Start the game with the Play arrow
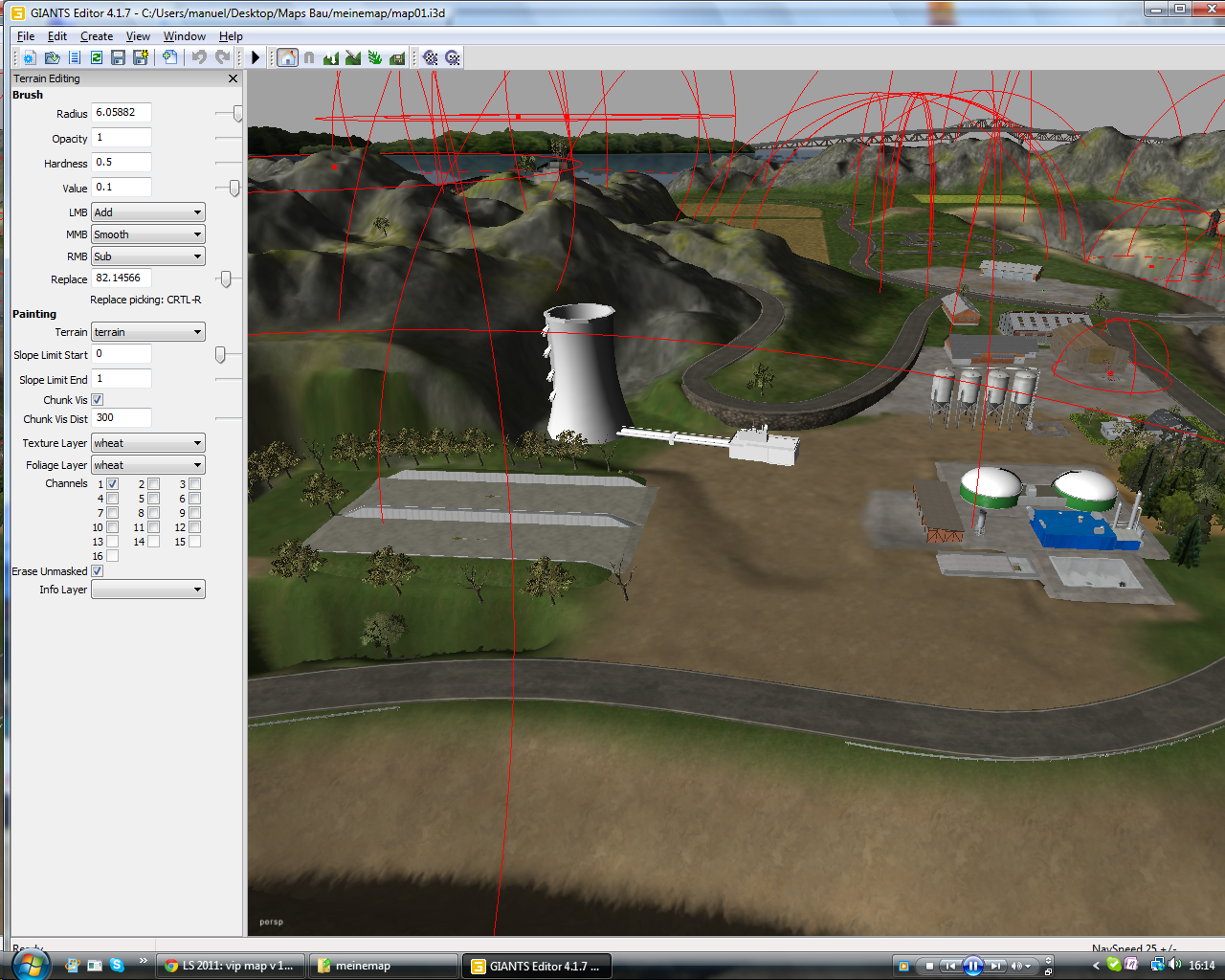The height and width of the screenshot is (980, 1225). (256, 58)
